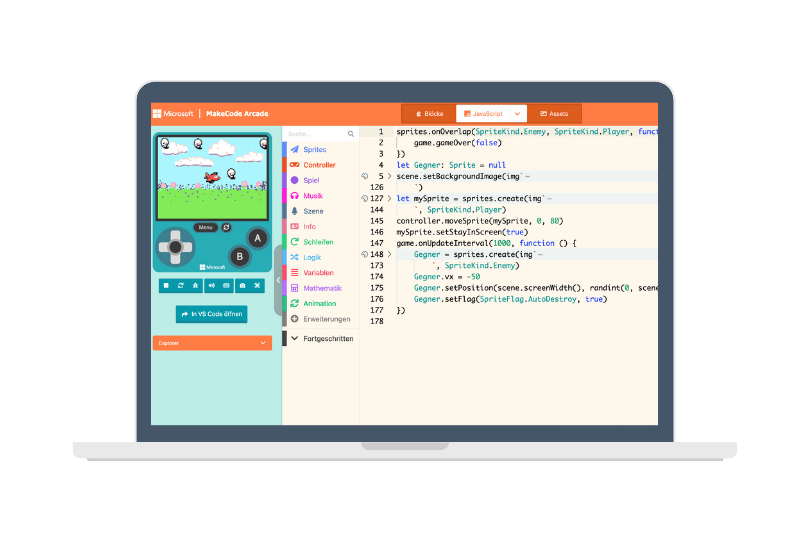The height and width of the screenshot is (541, 810).
Task: Unfold the code at line 5
Action: tap(390, 176)
